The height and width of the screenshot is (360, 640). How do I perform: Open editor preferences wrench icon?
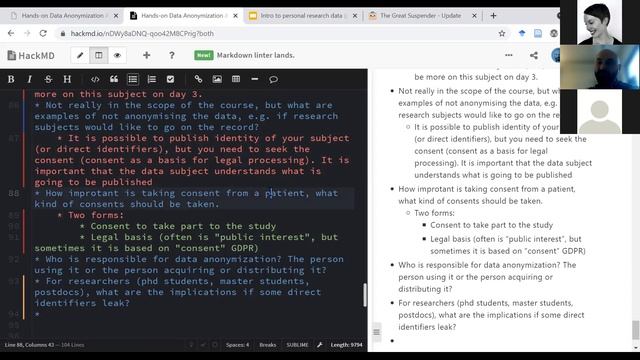tap(320, 345)
